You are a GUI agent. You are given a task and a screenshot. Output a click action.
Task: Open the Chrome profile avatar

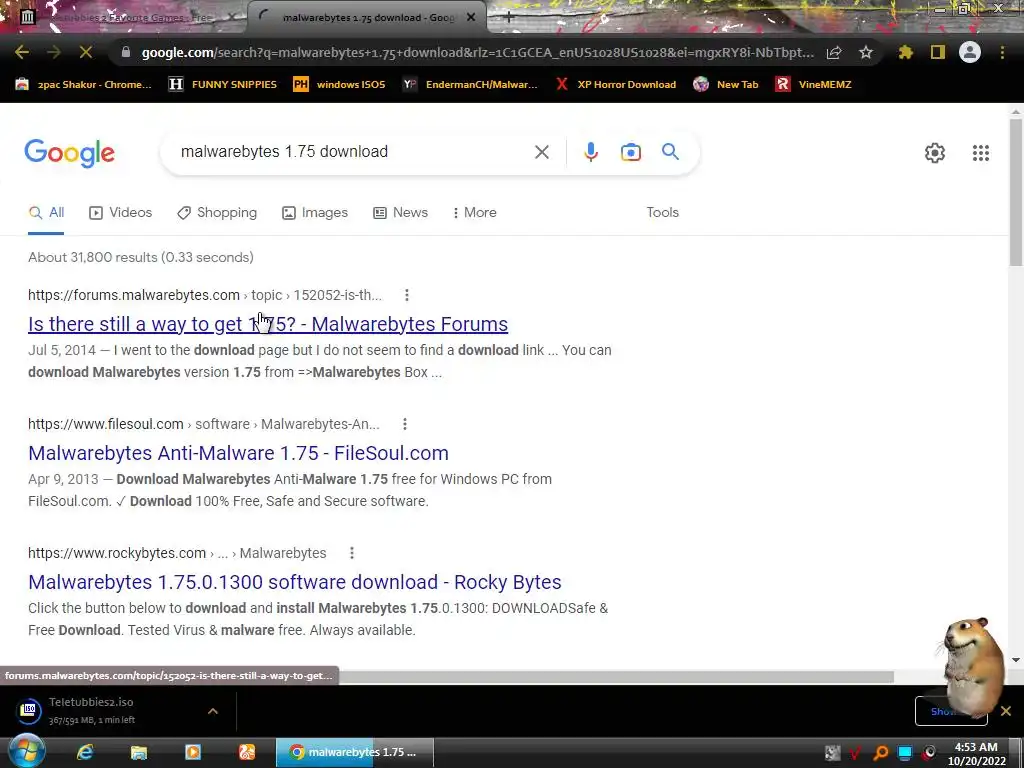[x=970, y=52]
